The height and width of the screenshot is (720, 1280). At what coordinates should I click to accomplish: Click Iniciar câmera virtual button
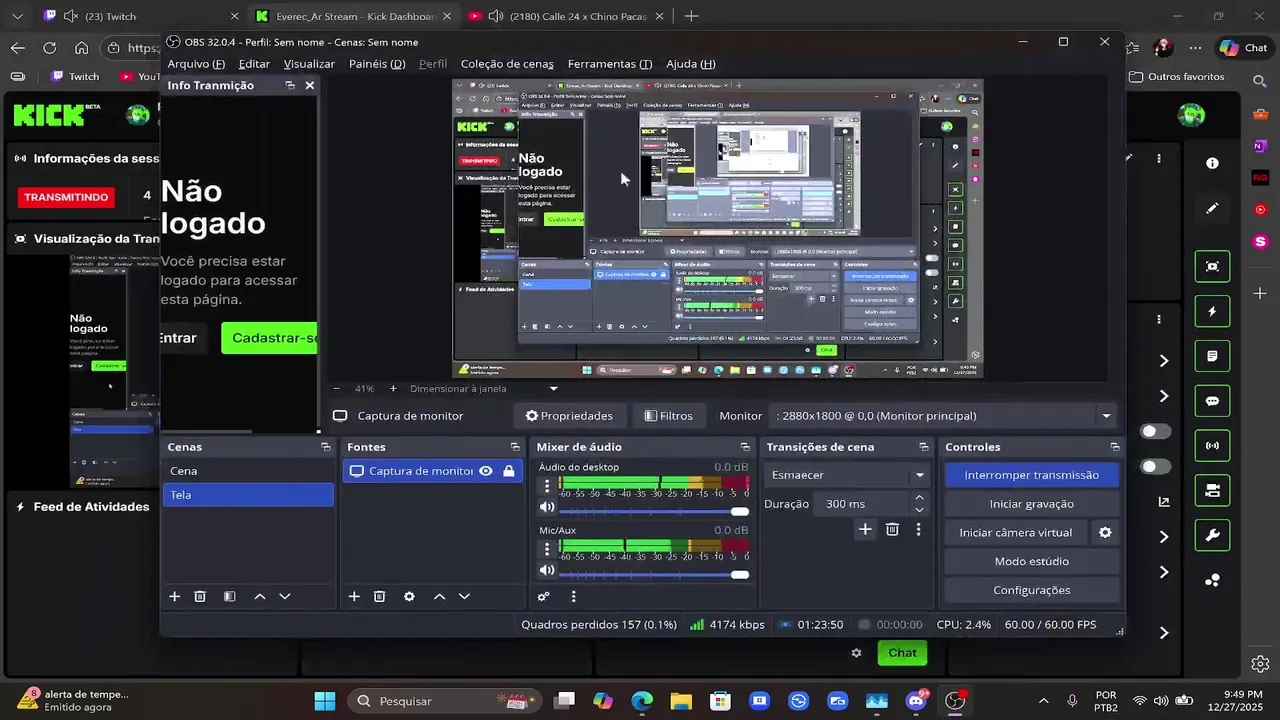point(1015,533)
